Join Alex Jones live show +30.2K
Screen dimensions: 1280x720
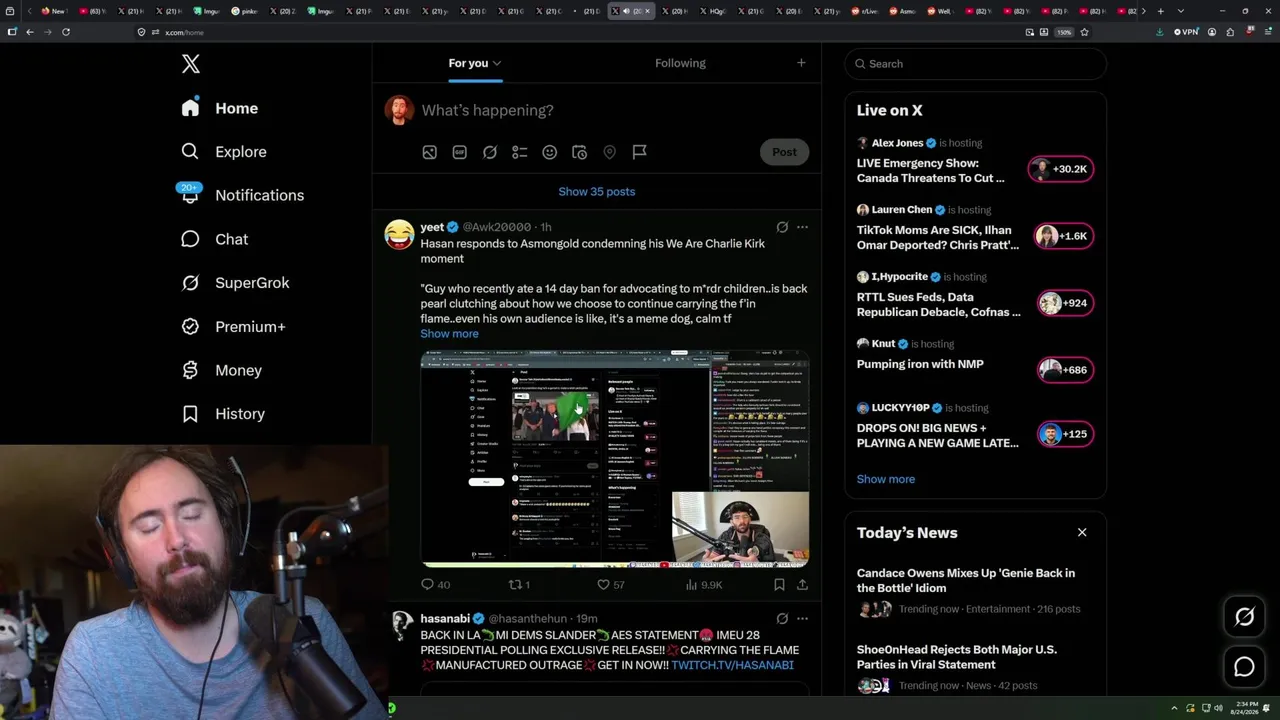(x=1061, y=169)
